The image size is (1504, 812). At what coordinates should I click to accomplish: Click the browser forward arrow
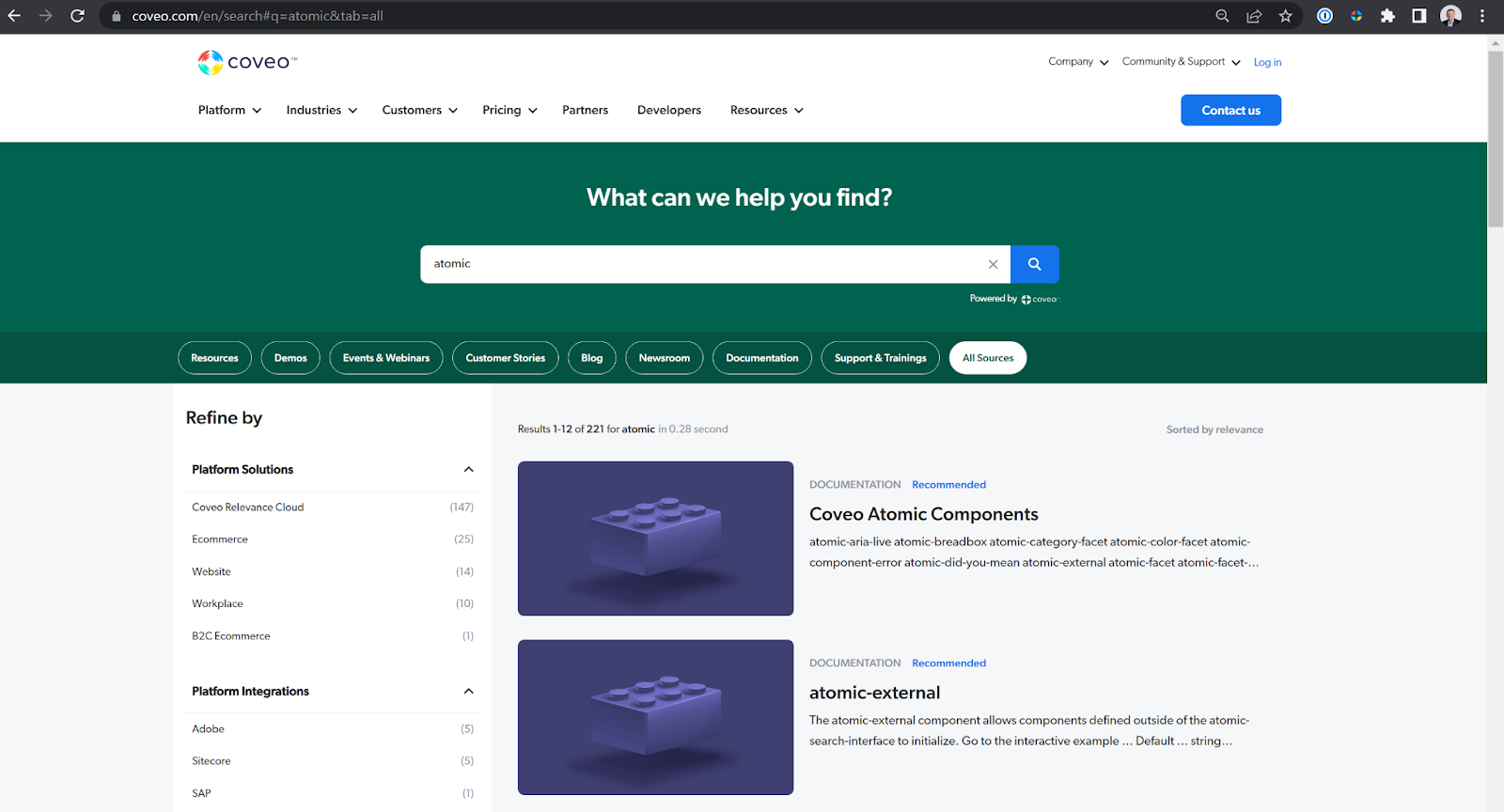(45, 16)
